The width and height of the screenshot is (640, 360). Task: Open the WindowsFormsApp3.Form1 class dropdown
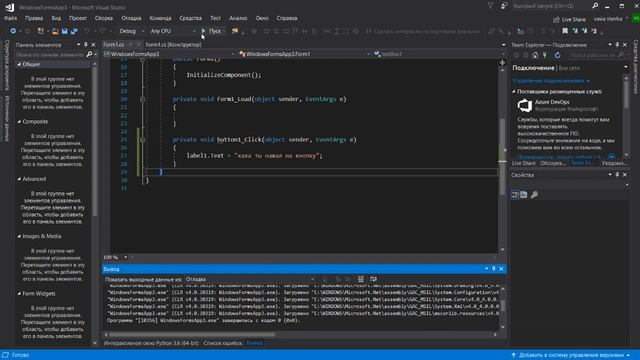[304, 54]
